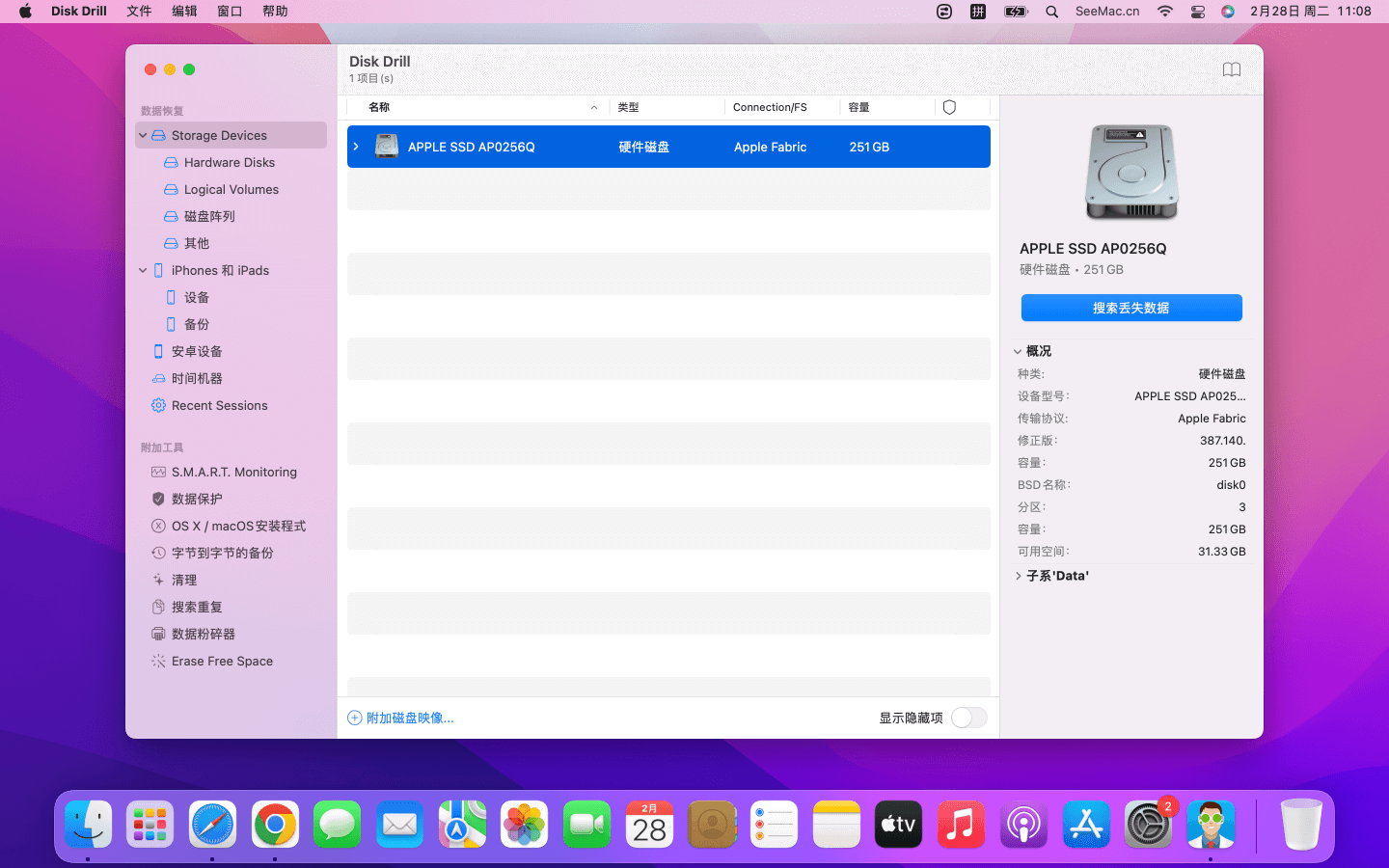Open Safari from the Dock
Viewport: 1389px width, 868px height.
(212, 825)
